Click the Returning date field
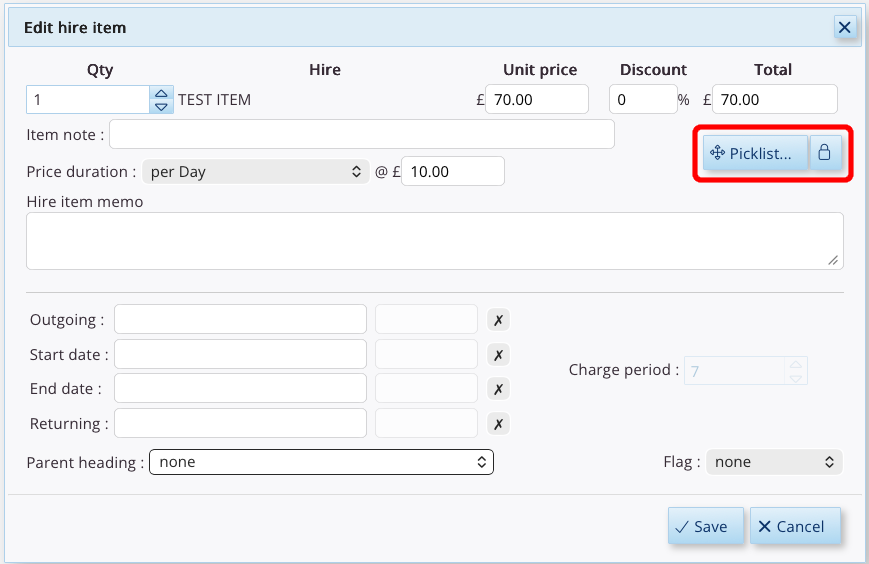Viewport: 869px width, 564px height. tap(240, 423)
